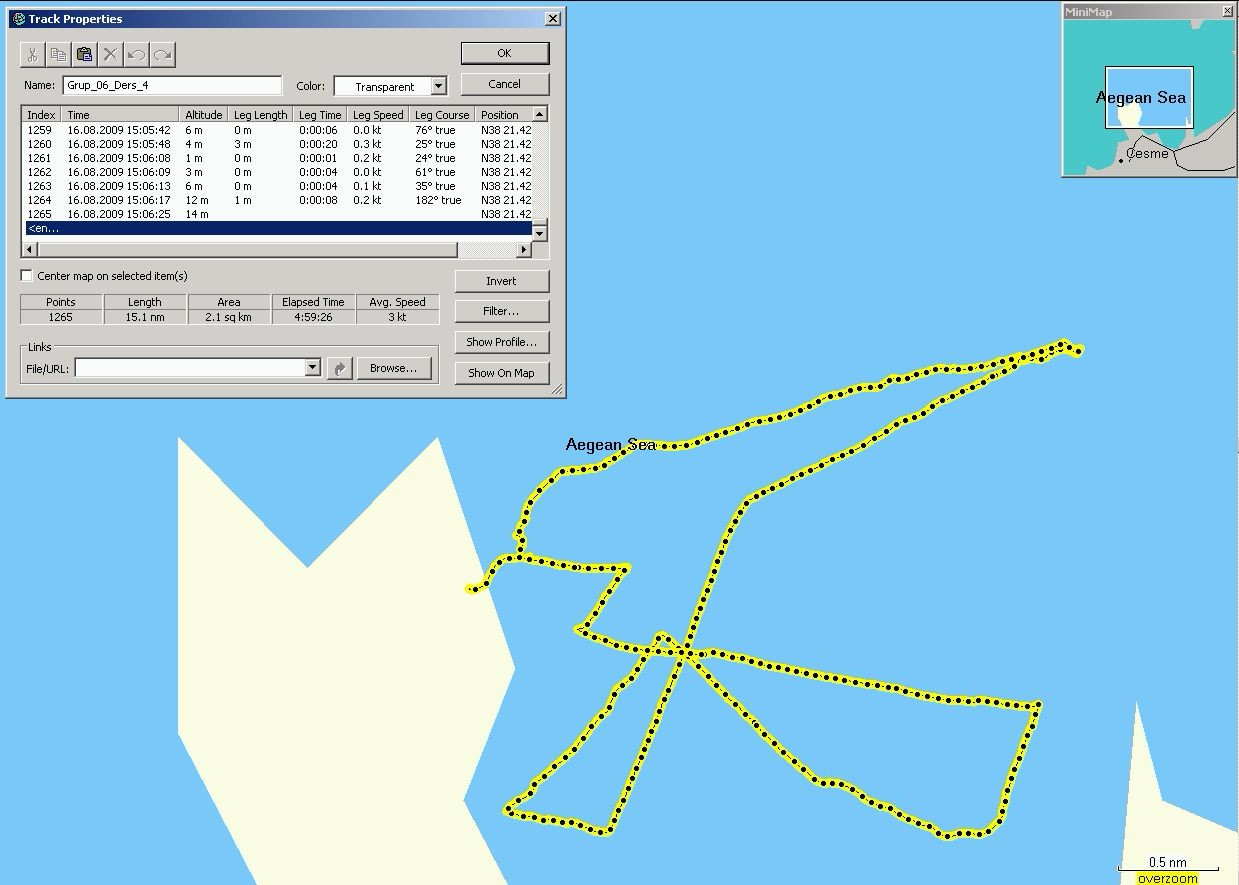
Task: Open the Filter... dialog
Action: click(501, 311)
